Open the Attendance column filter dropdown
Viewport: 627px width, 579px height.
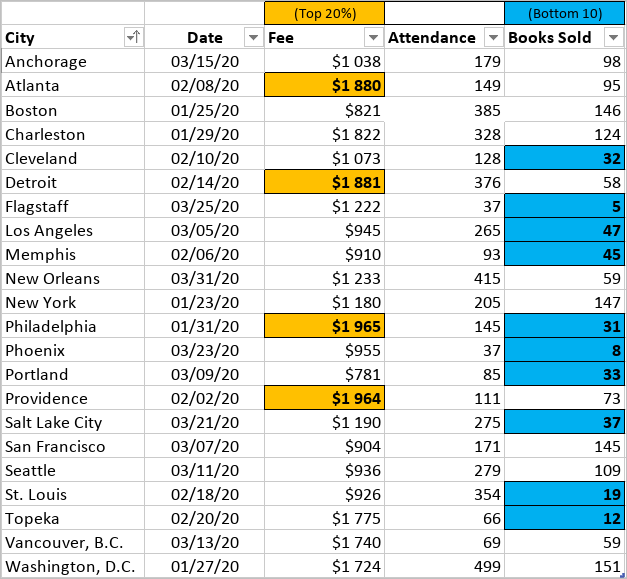coord(493,38)
